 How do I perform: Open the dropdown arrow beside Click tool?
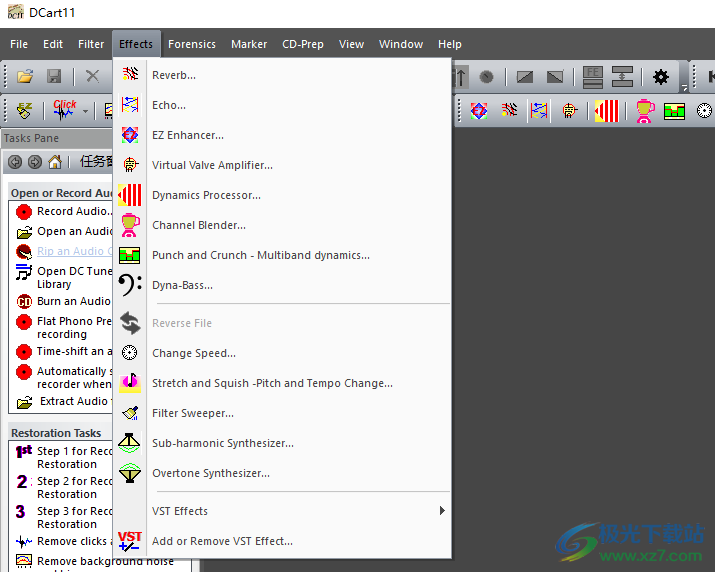(x=86, y=111)
